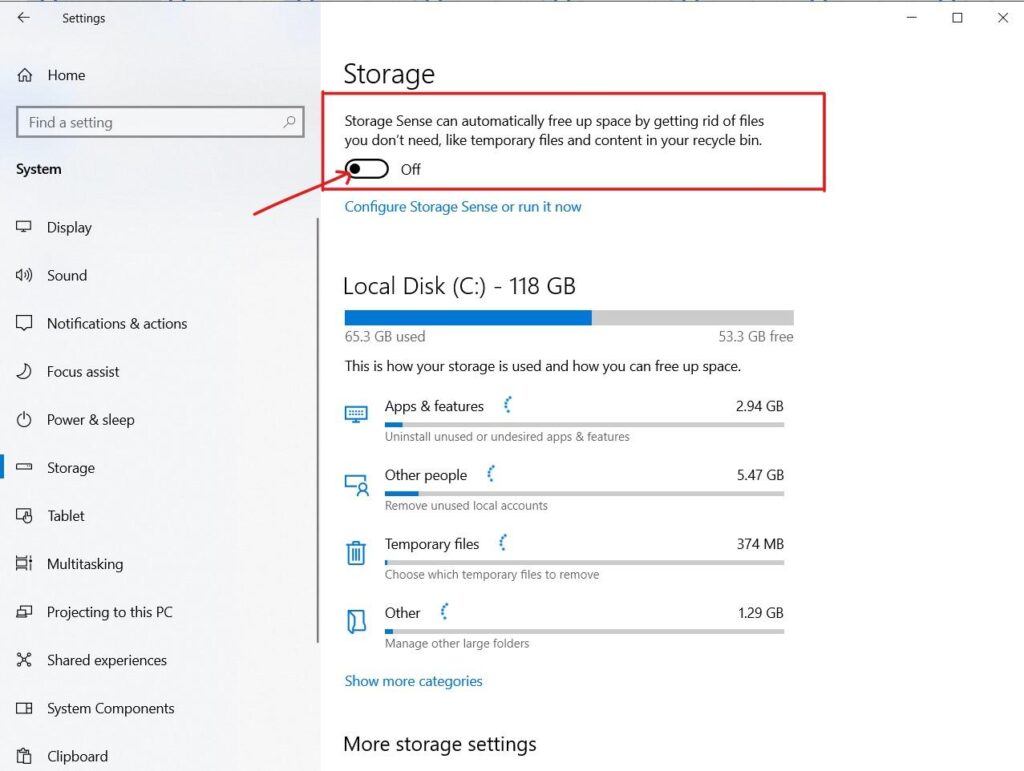Click the 1.29 GB size value

(761, 612)
